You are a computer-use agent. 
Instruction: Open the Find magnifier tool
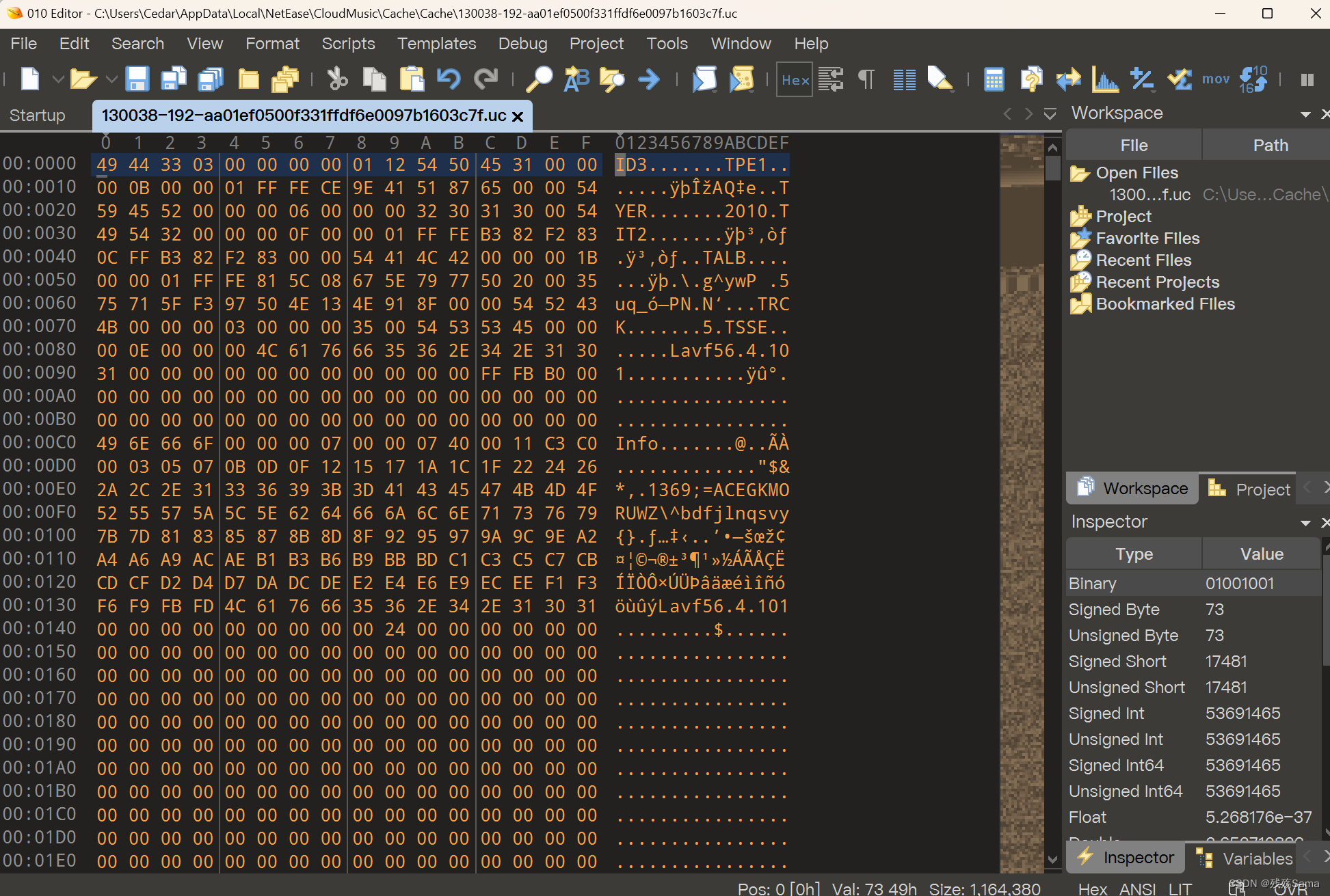(539, 79)
